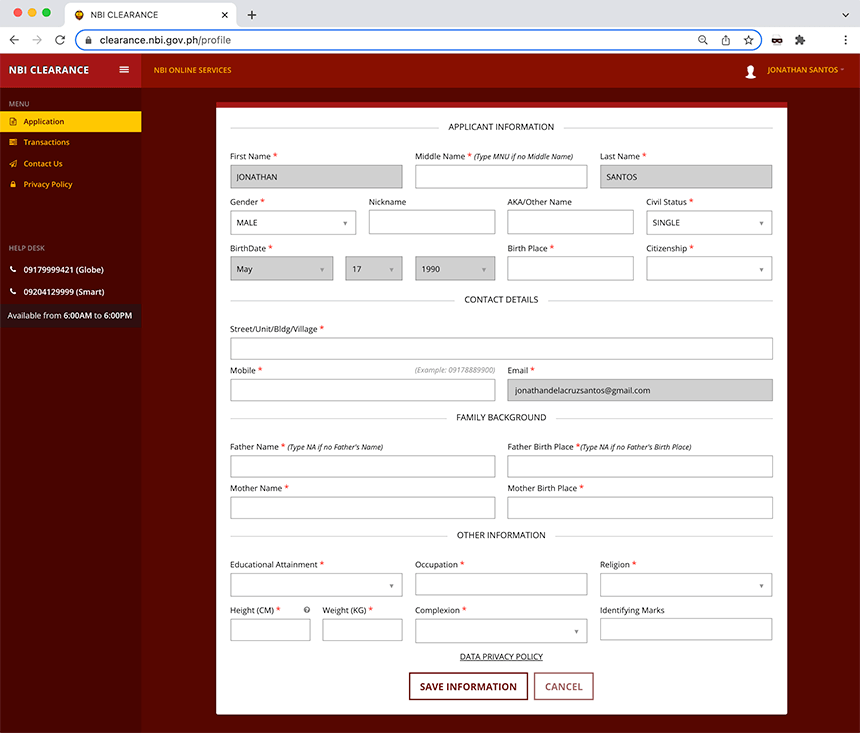This screenshot has height=733, width=860.
Task: Expand the Educational Attainment dropdown
Action: point(316,585)
